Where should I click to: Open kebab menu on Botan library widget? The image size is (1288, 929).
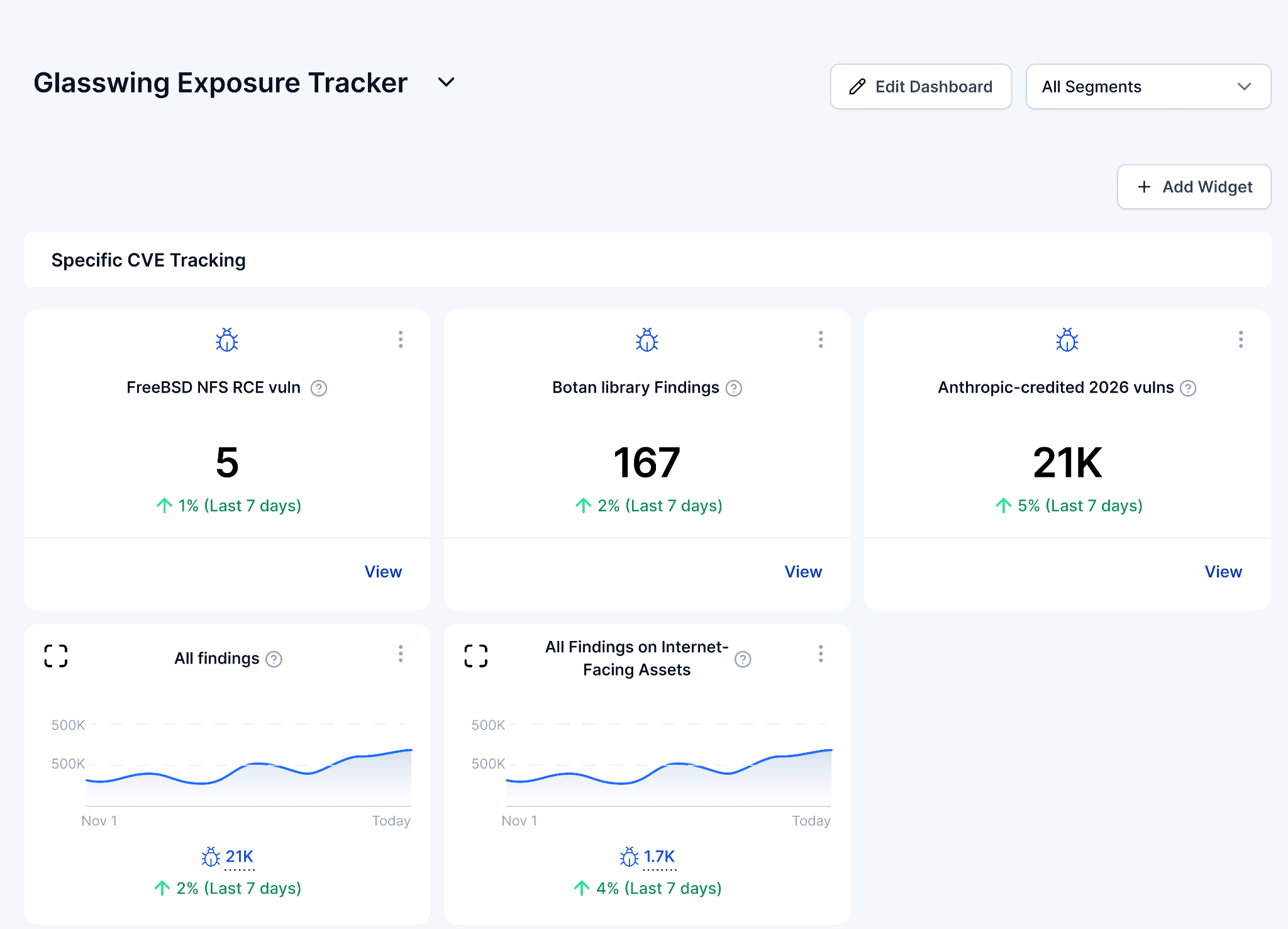tap(821, 340)
